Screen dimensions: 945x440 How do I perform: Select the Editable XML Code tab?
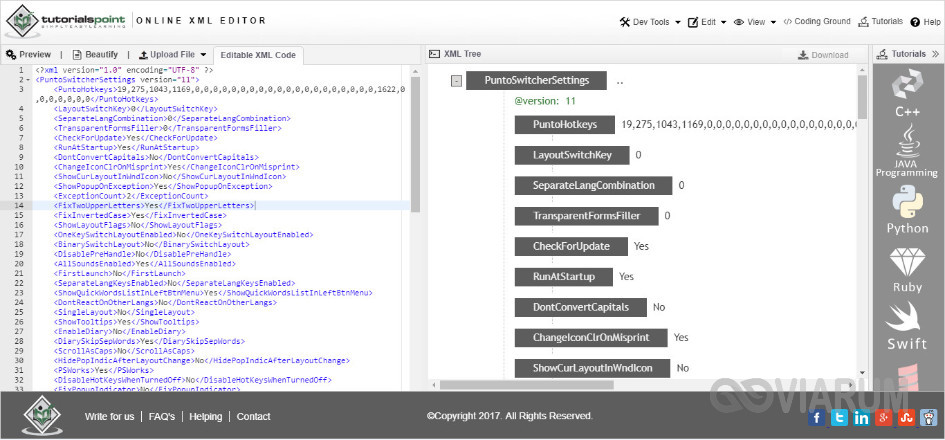click(258, 55)
